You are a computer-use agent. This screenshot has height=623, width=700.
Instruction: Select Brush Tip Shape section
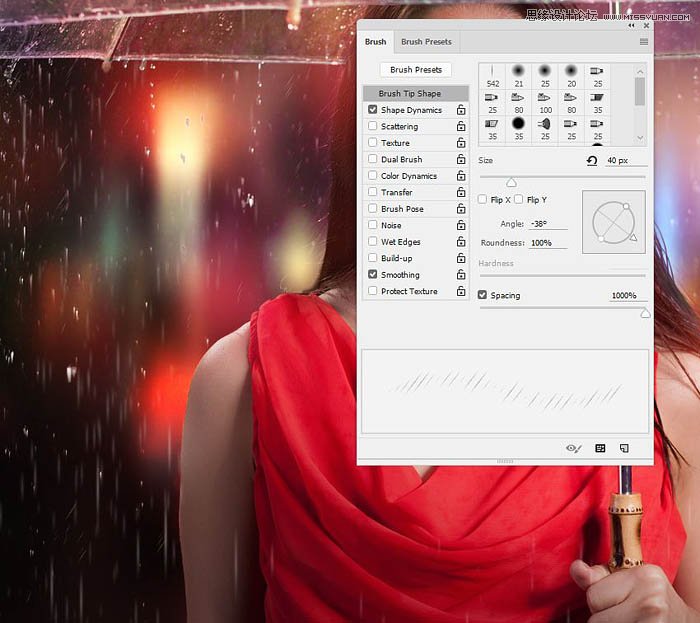pyautogui.click(x=410, y=94)
